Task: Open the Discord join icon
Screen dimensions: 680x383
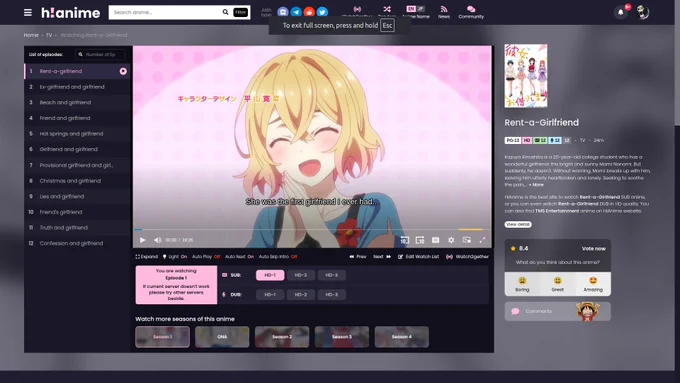Action: pyautogui.click(x=283, y=12)
